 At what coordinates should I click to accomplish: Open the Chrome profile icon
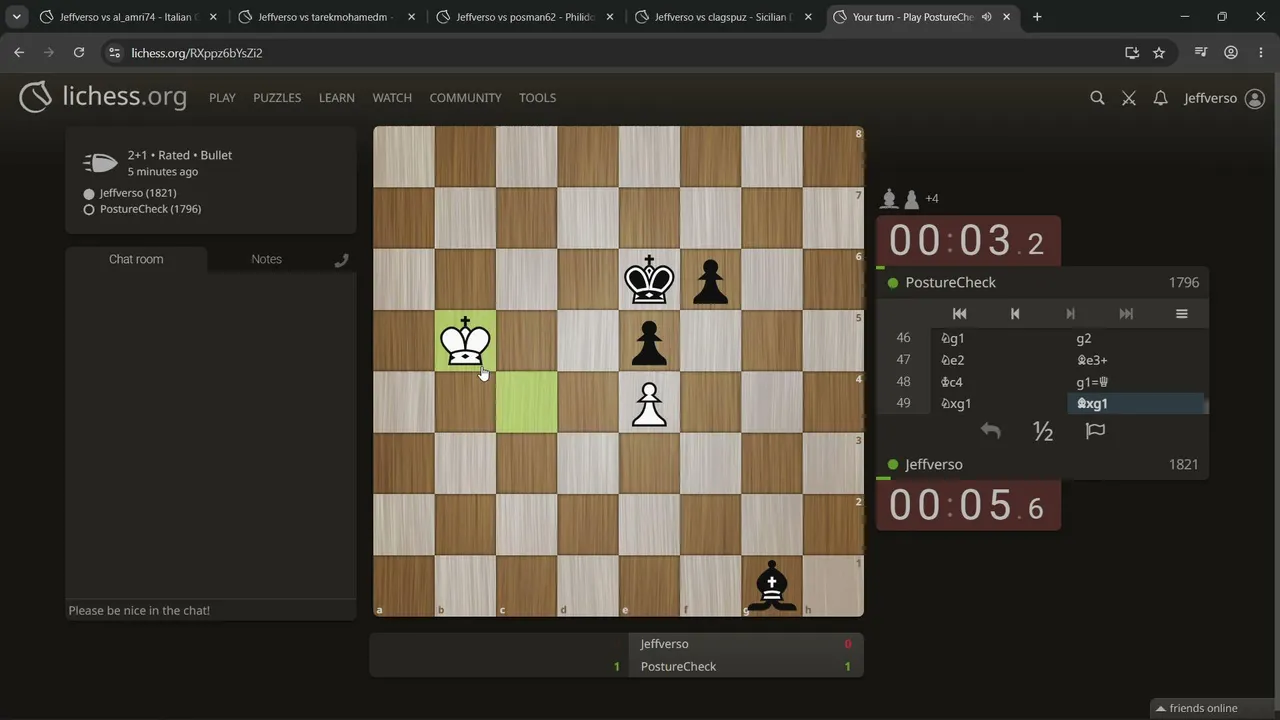1231,53
